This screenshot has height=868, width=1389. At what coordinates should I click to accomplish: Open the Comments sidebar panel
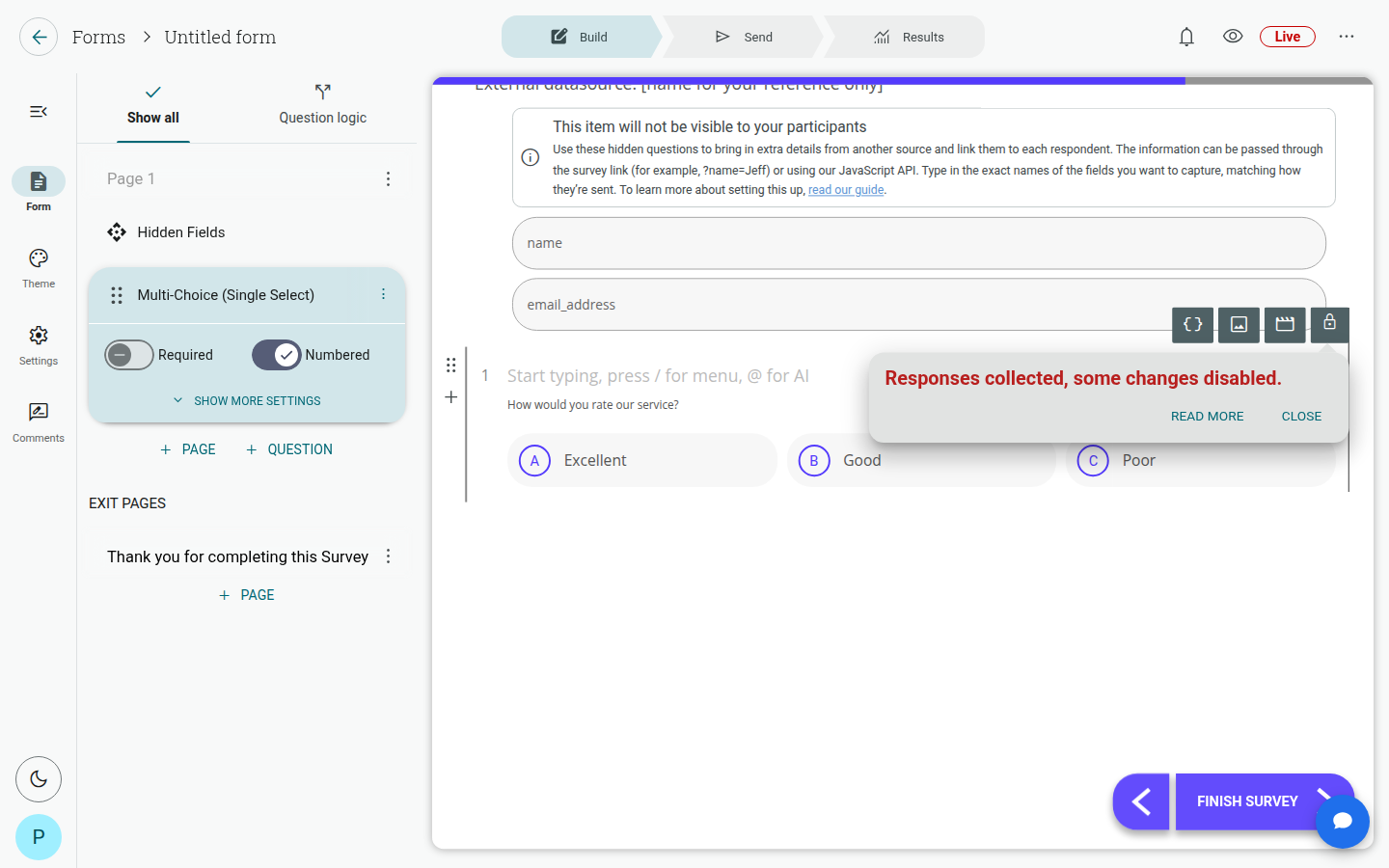(39, 422)
